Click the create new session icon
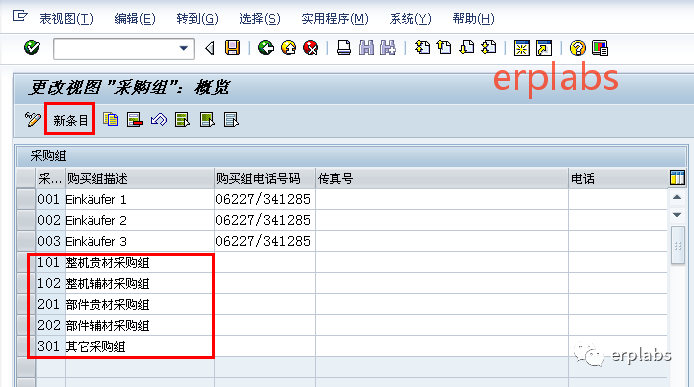Viewport: 694px width, 387px height. (521, 48)
